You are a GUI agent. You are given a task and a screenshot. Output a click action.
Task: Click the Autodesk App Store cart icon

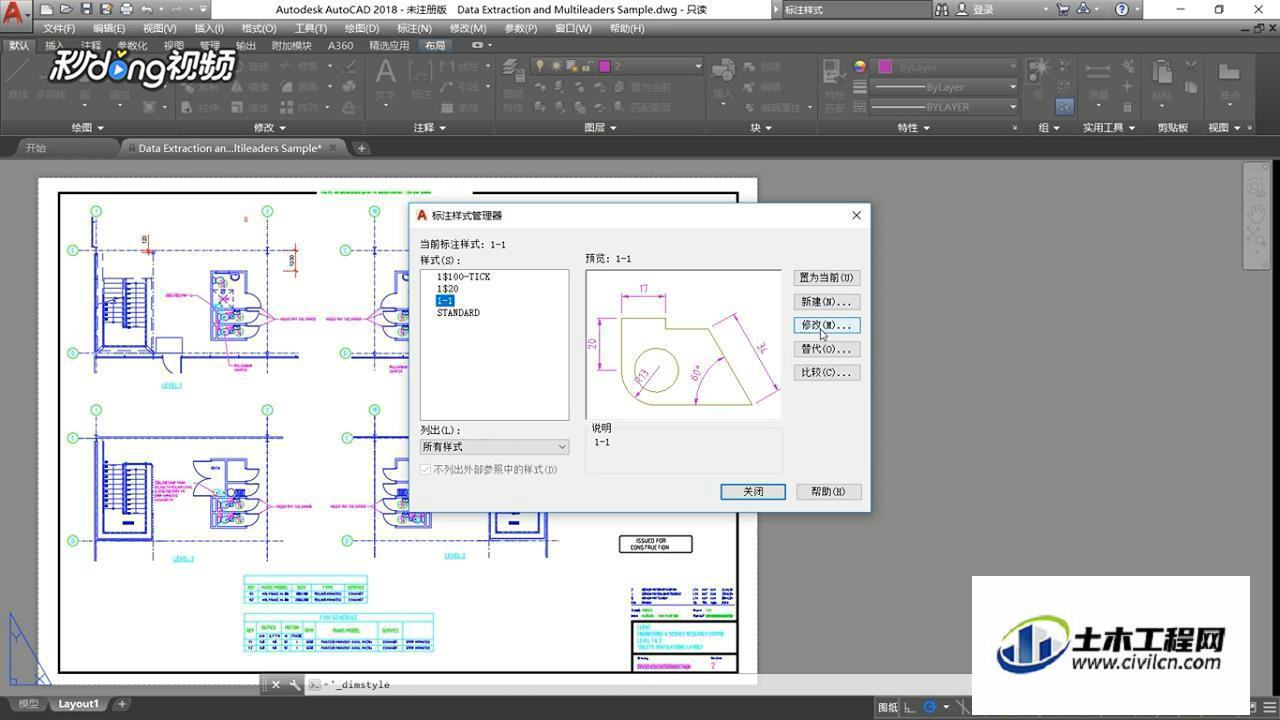[x=1062, y=9]
